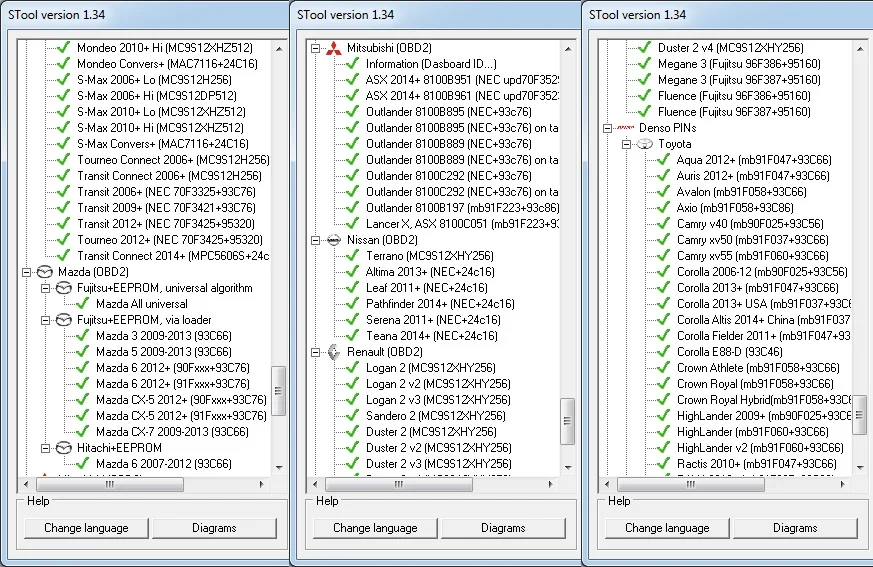Select Outlander 8100B197 (mb91F223+93c86)
The height and width of the screenshot is (567, 873).
[462, 208]
